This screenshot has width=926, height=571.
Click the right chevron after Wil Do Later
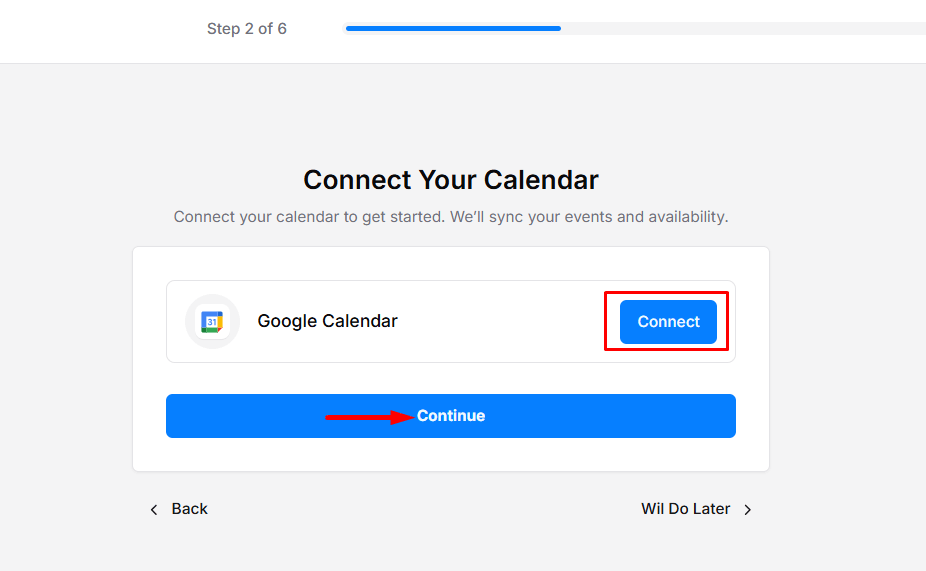pyautogui.click(x=748, y=510)
